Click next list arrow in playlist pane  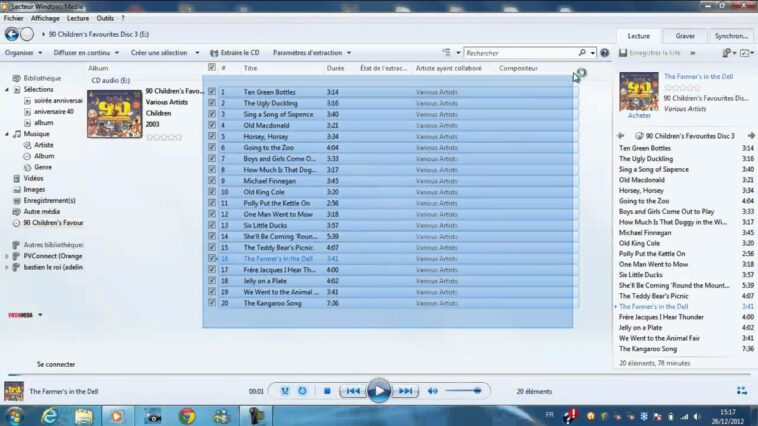click(x=751, y=136)
